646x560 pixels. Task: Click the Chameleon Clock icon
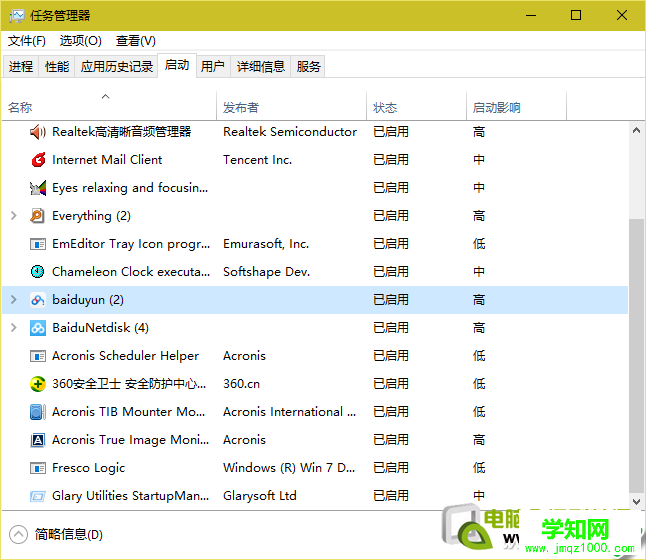coord(38,272)
